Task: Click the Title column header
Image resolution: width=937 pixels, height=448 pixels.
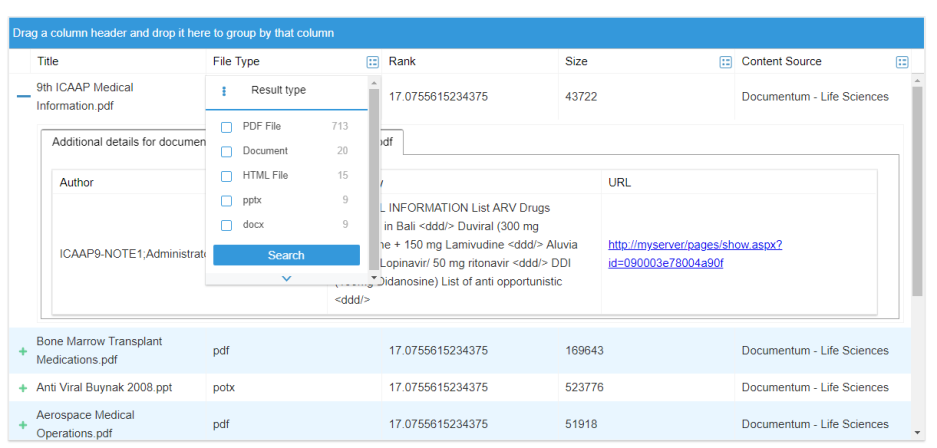Action: 48,62
